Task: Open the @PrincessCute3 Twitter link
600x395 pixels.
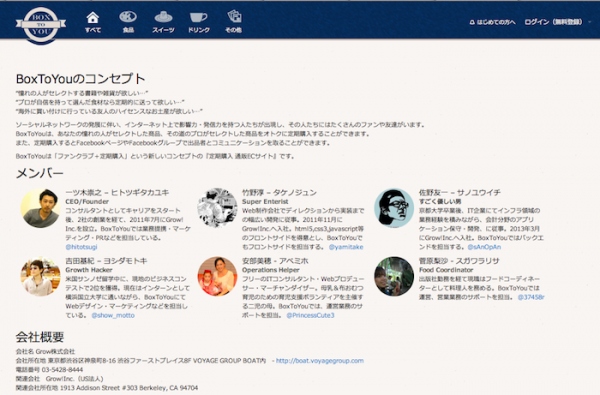Action: pos(310,315)
